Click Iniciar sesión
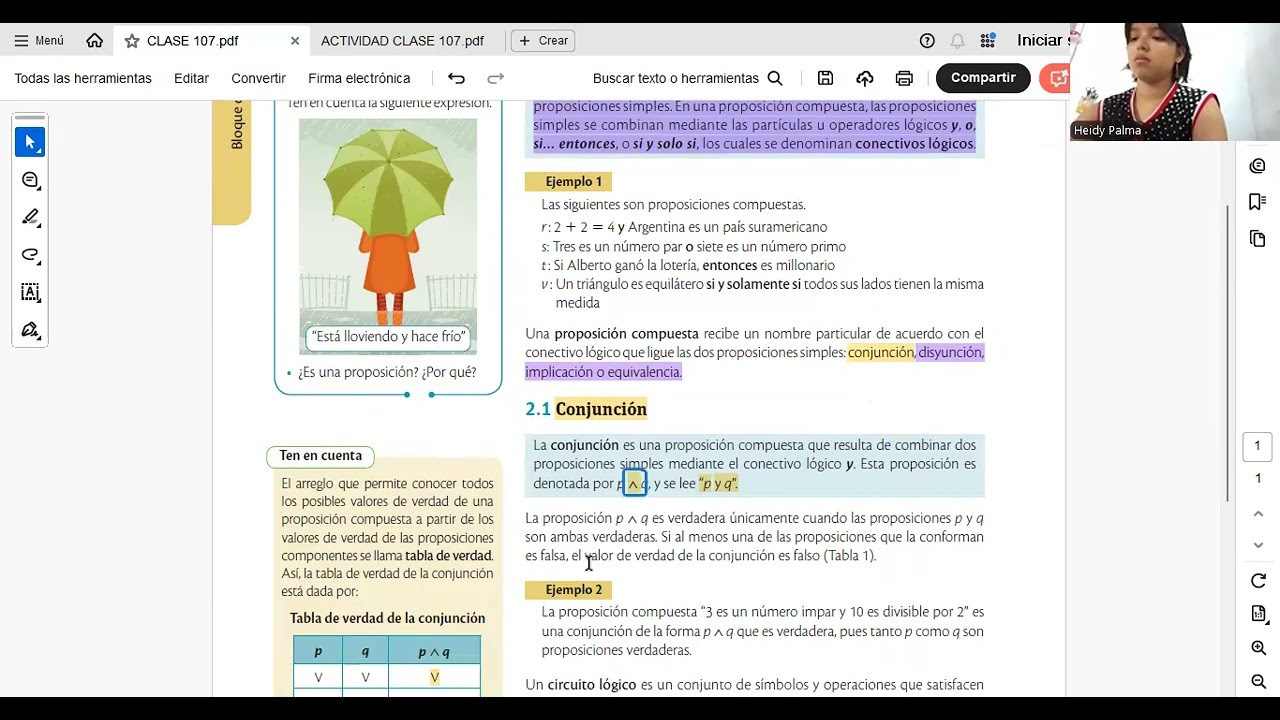Viewport: 1280px width, 720px height. (1042, 41)
